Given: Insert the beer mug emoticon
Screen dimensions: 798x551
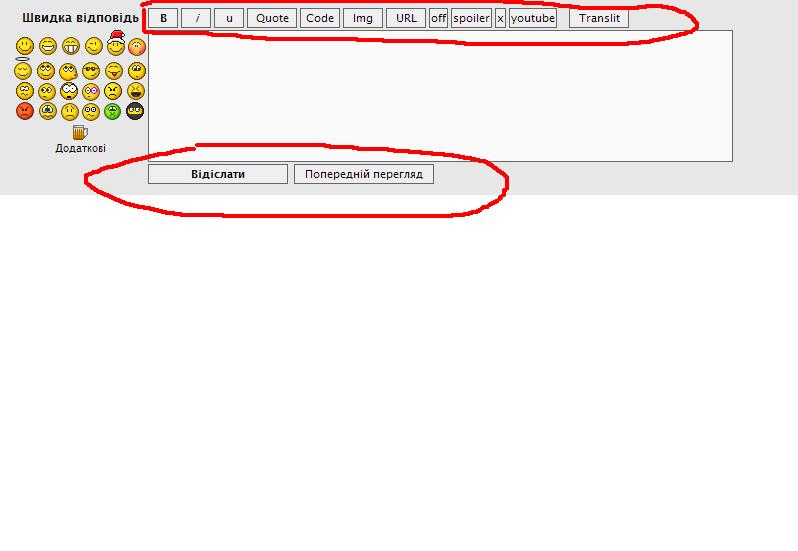Looking at the screenshot, I should (x=80, y=132).
